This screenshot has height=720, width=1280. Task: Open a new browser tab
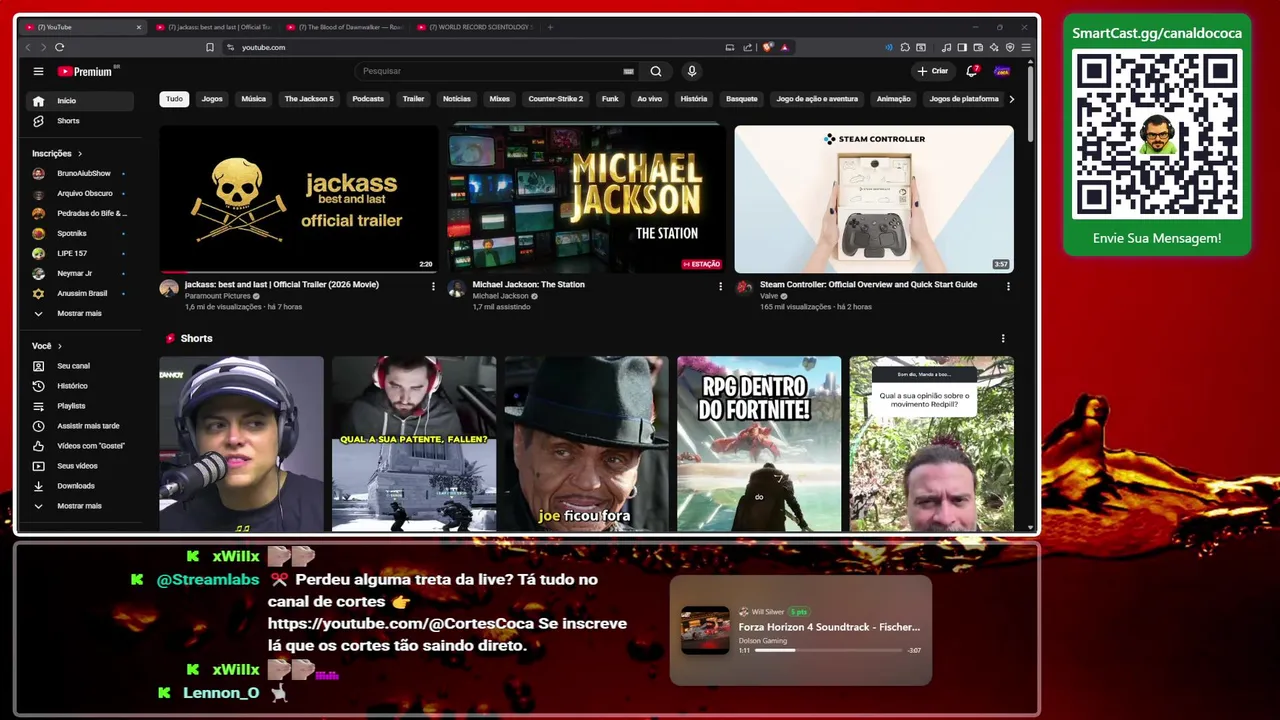pos(550,27)
